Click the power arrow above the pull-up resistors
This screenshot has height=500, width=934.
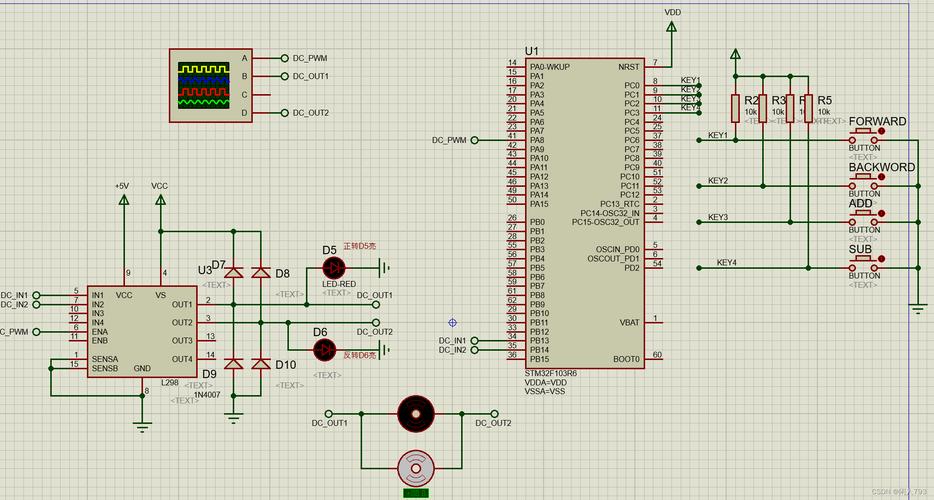[x=736, y=55]
